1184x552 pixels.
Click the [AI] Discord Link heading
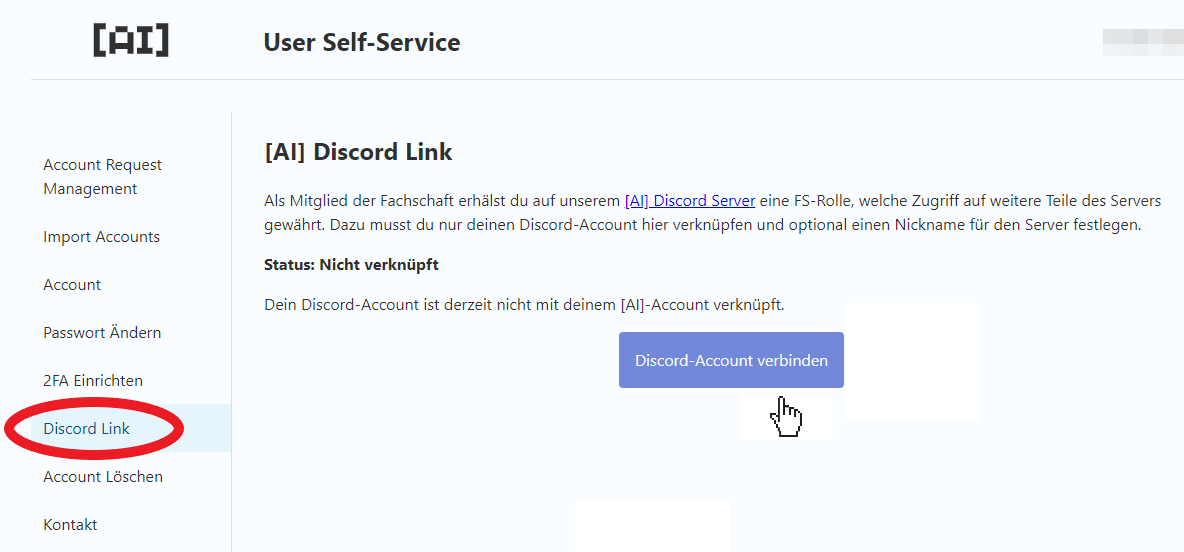coord(359,152)
